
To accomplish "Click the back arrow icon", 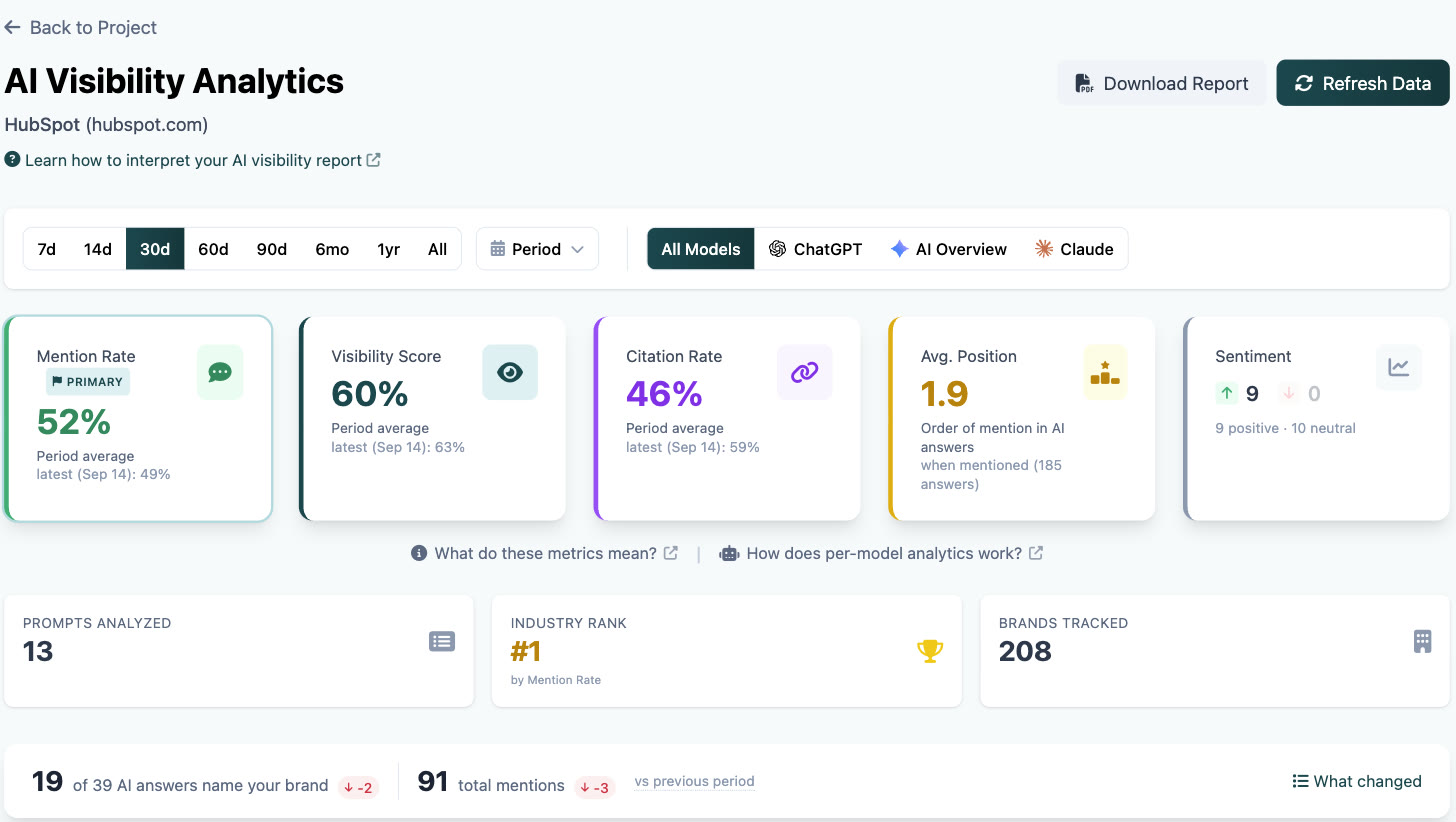I will pyautogui.click(x=12, y=28).
